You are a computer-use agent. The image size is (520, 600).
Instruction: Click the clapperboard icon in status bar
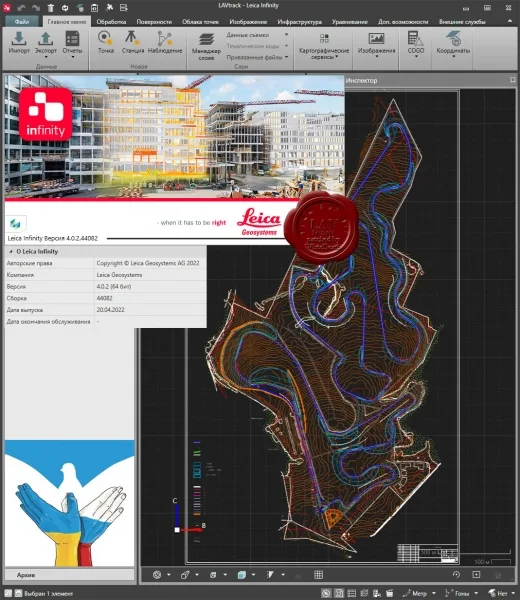pyautogui.click(x=390, y=593)
